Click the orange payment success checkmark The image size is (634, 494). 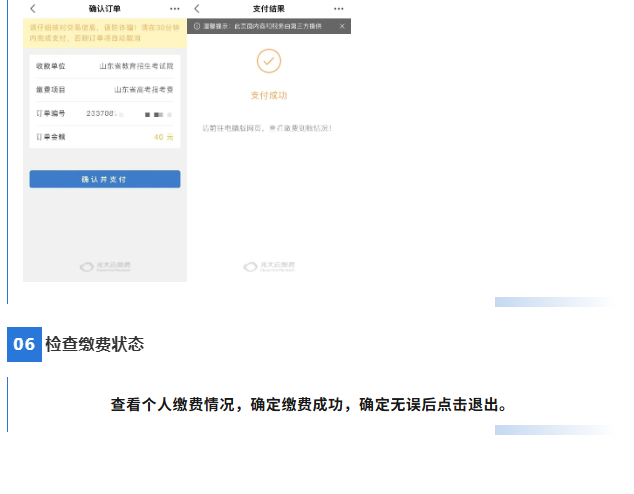pos(268,62)
